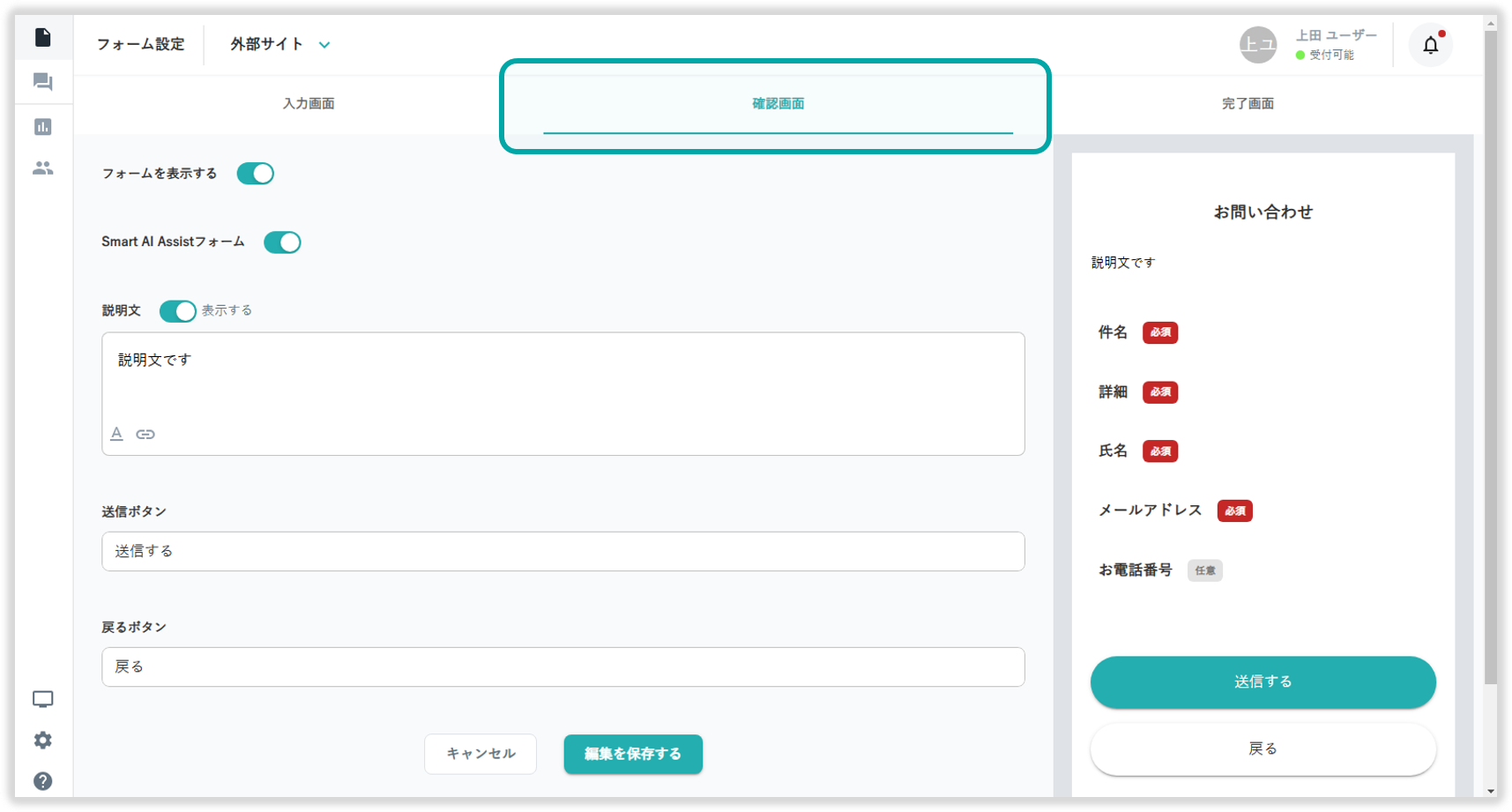The image size is (1512, 812).
Task: Click the 送信ボタン text input field
Action: pyautogui.click(x=562, y=551)
